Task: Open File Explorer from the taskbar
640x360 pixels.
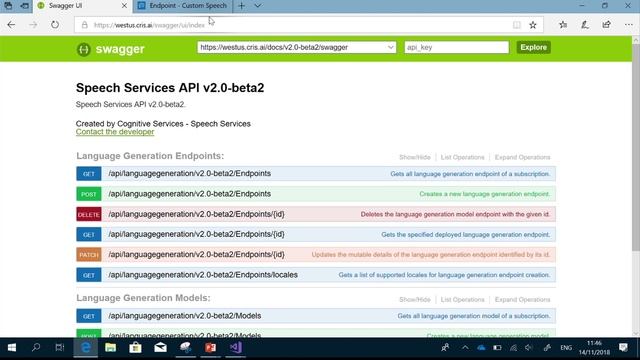Action: click(111, 348)
